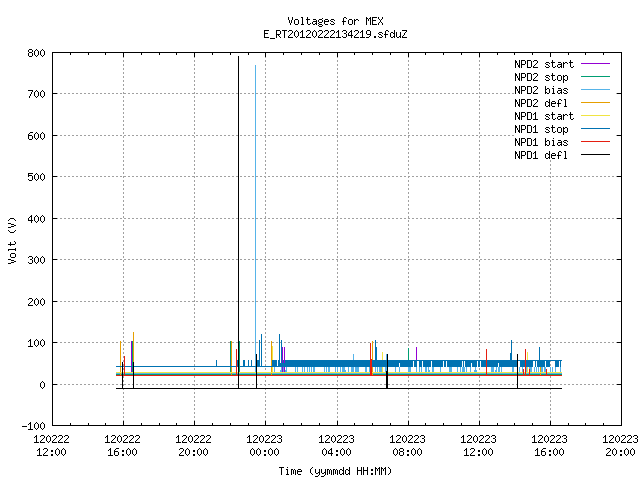Click the 'NPD1 defl' legend label
Viewport: 640px width, 480px height.
tap(541, 156)
